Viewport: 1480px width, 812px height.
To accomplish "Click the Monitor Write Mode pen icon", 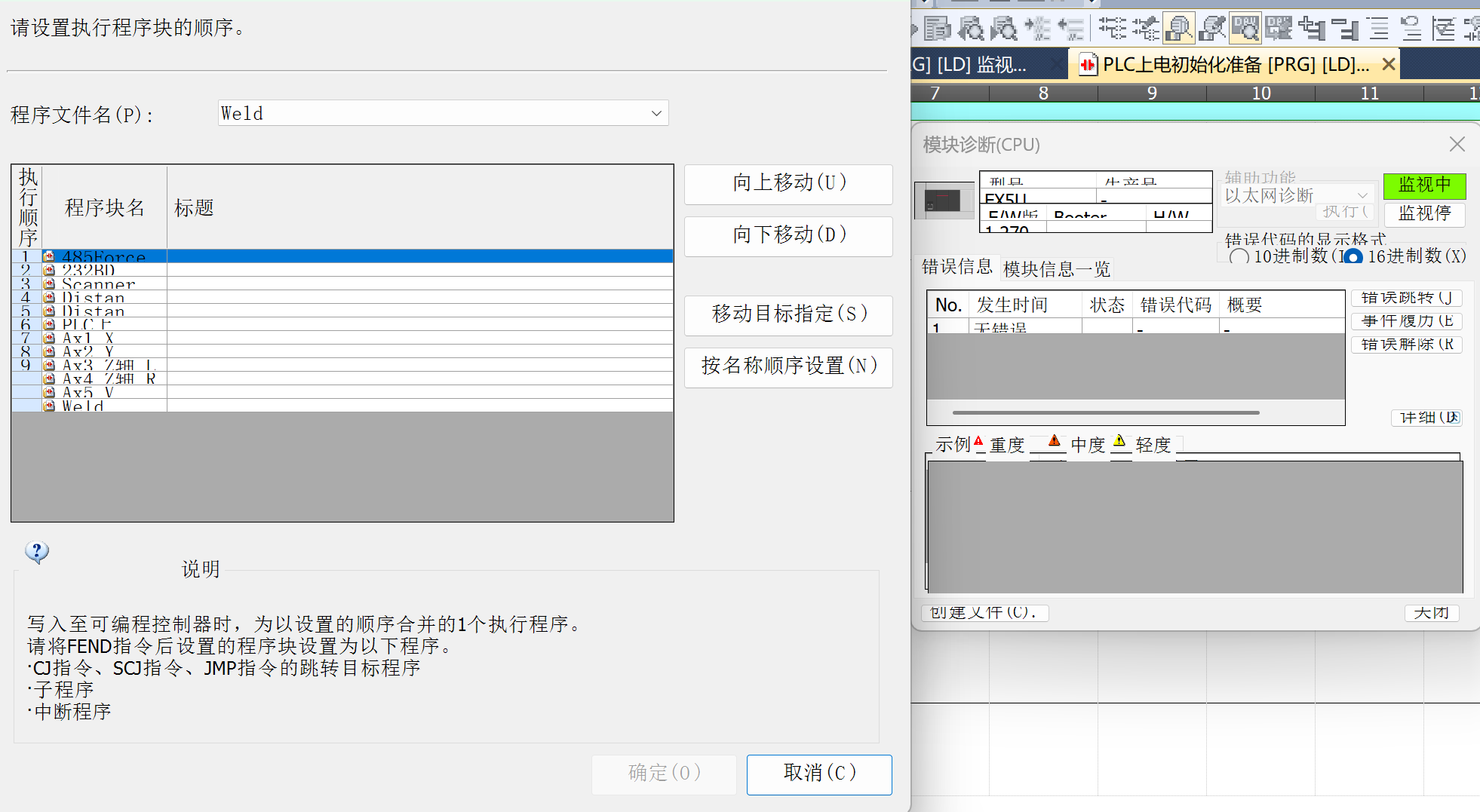I will click(1211, 29).
